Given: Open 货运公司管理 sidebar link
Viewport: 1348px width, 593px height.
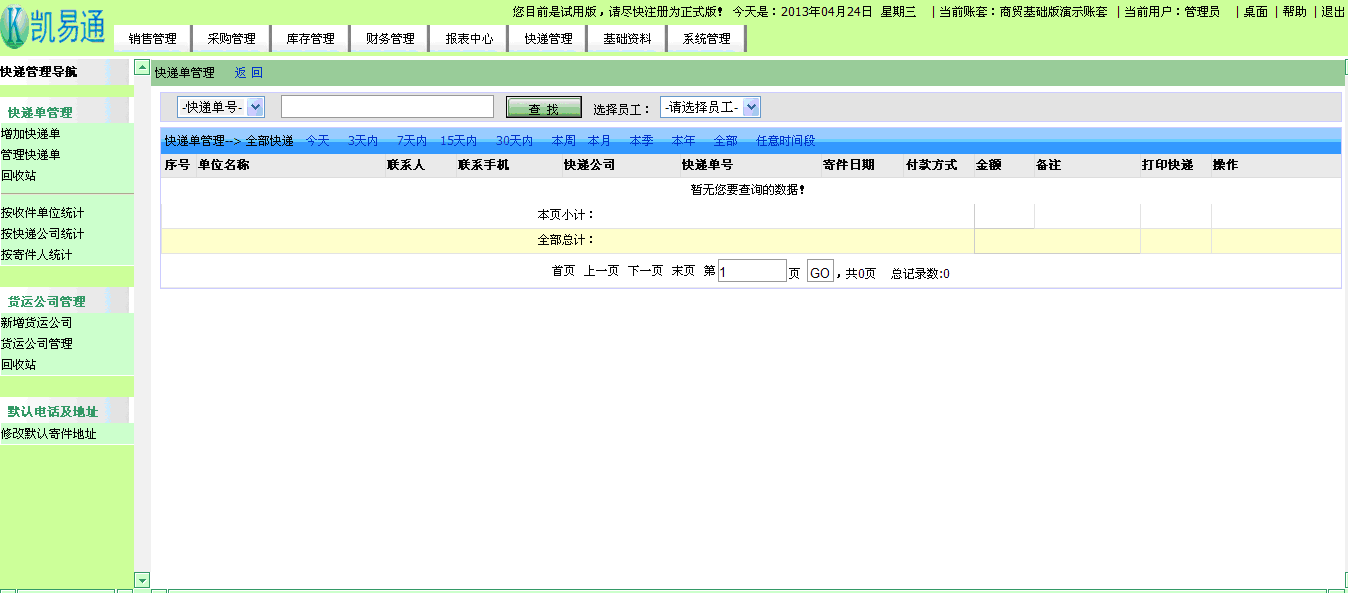Looking at the screenshot, I should [36, 344].
